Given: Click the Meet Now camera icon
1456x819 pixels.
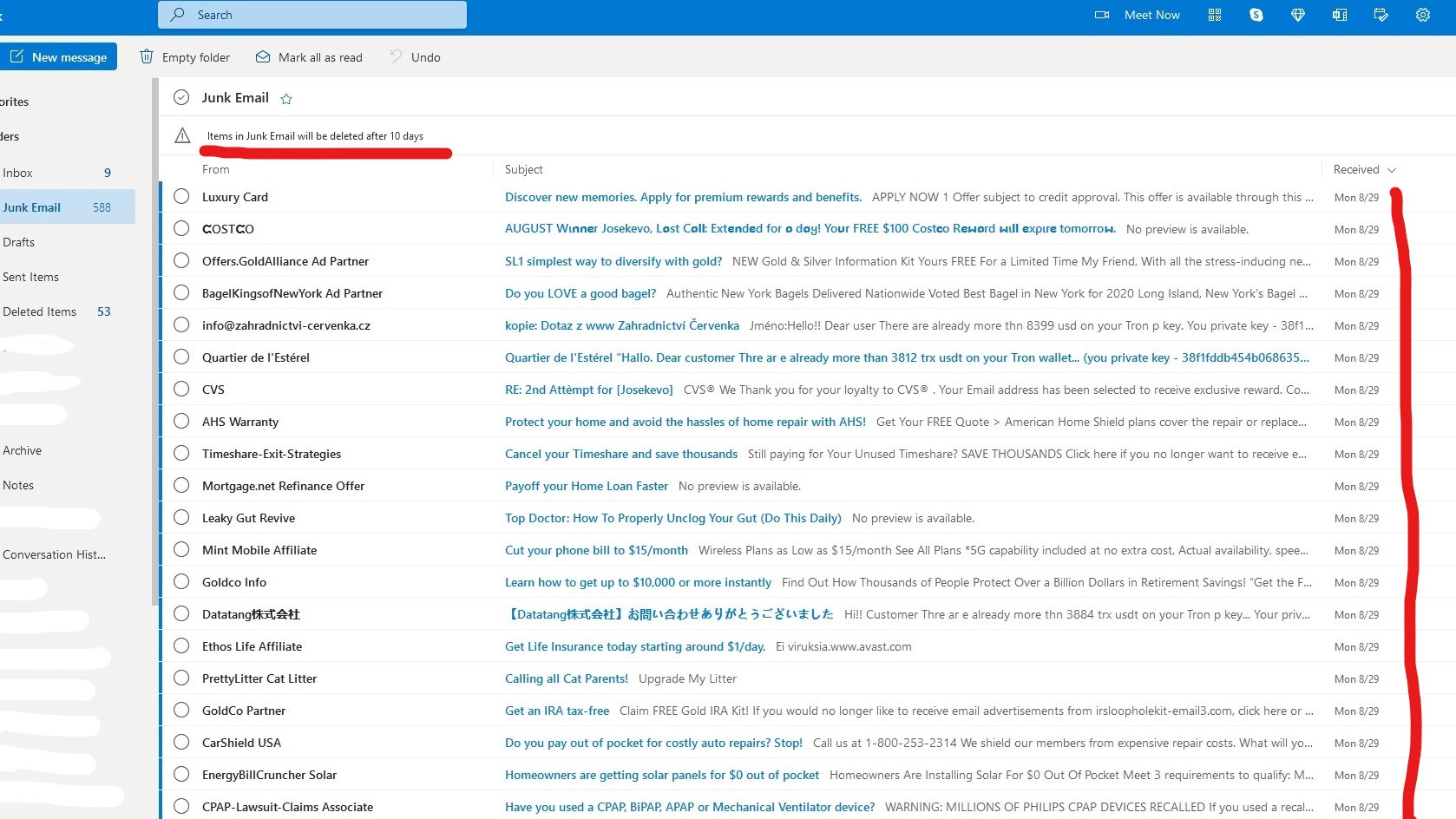Looking at the screenshot, I should 1102,15.
